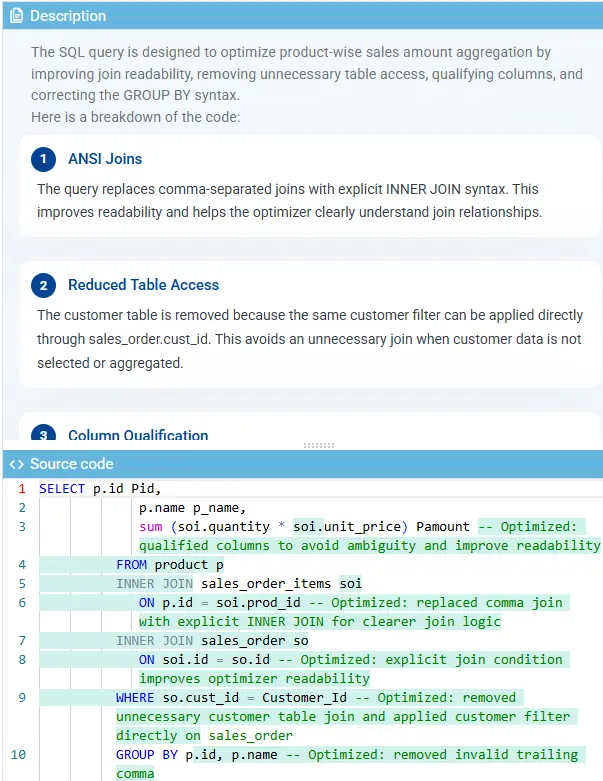Screen dimensions: 603x781
Task: Click line number 10 in source code
Action: (x=18, y=755)
